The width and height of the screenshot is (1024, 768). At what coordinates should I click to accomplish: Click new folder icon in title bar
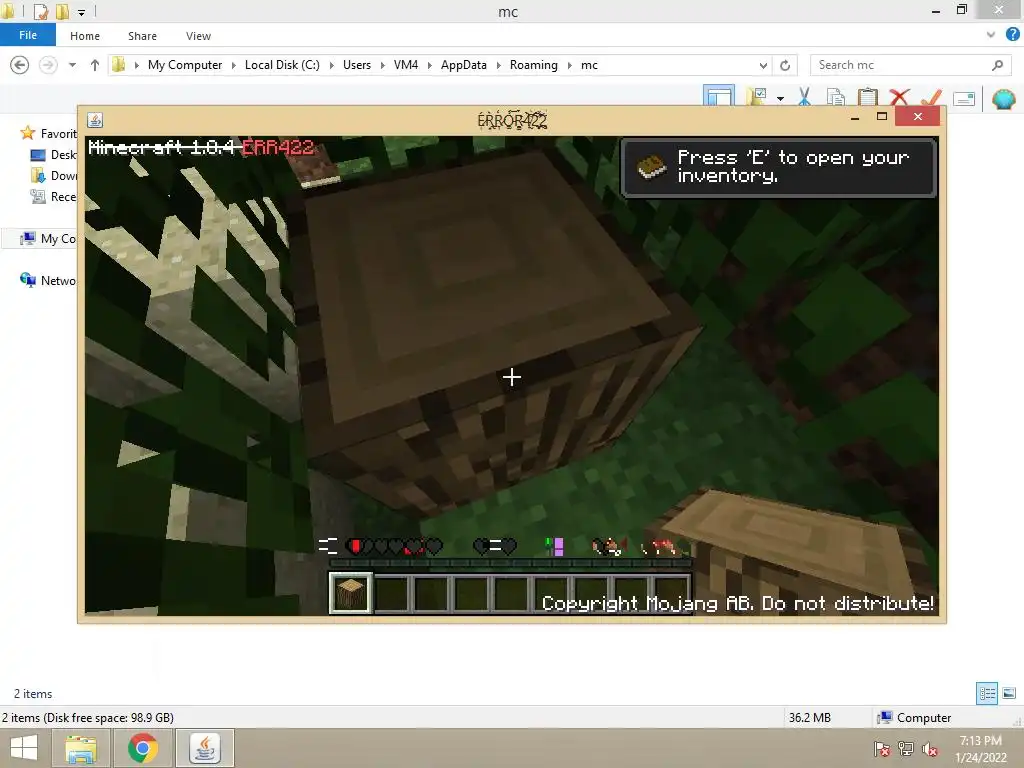(x=62, y=11)
